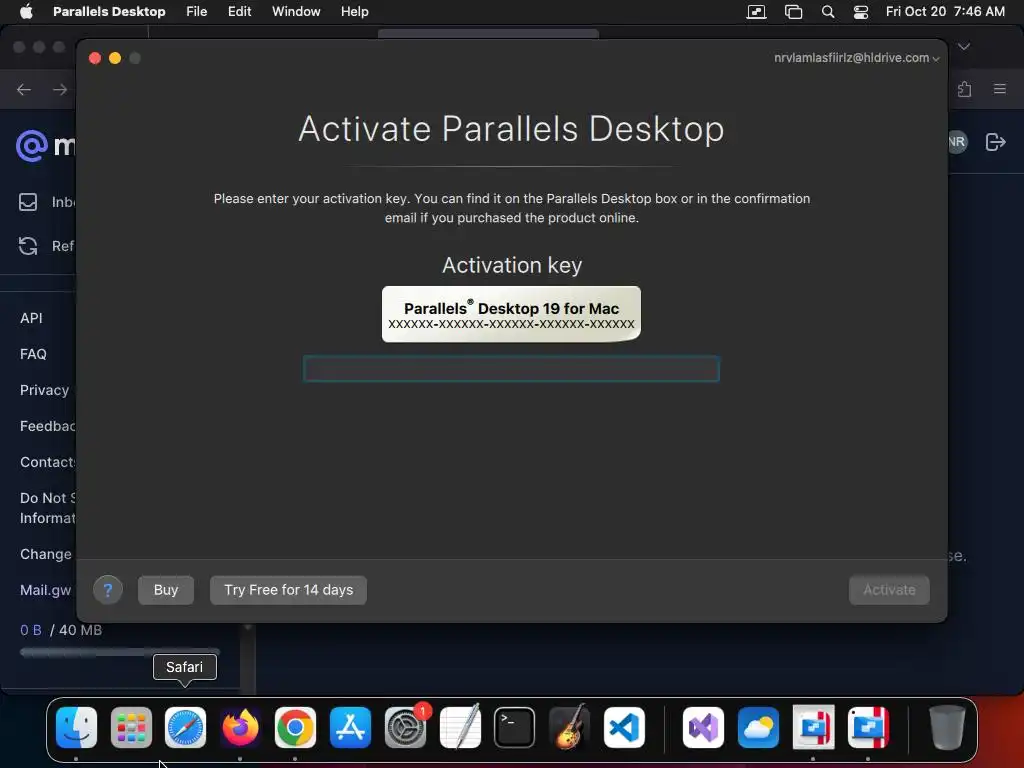Image resolution: width=1024 pixels, height=768 pixels.
Task: Open the Help menu
Action: coord(355,11)
